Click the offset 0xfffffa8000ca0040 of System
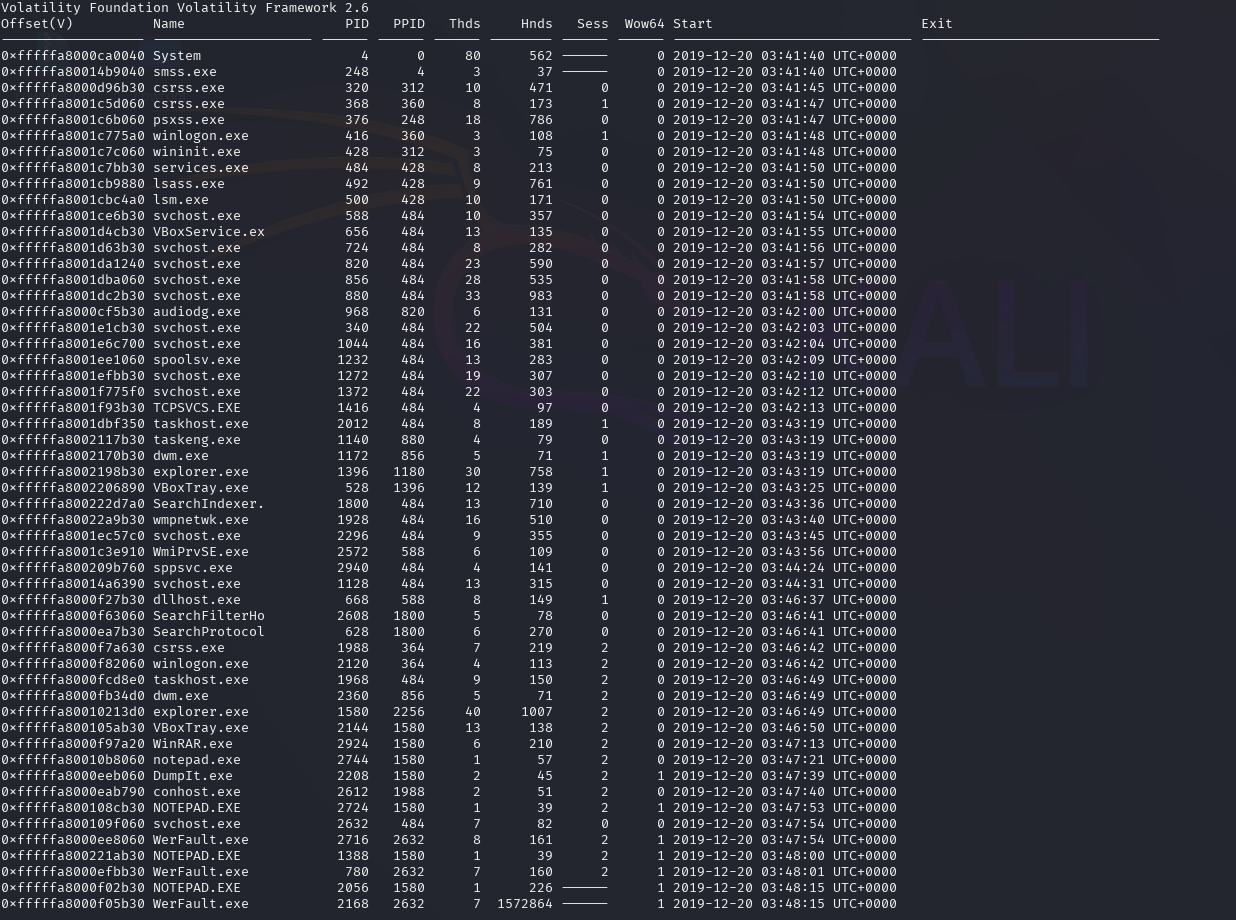1236x920 pixels. point(72,56)
